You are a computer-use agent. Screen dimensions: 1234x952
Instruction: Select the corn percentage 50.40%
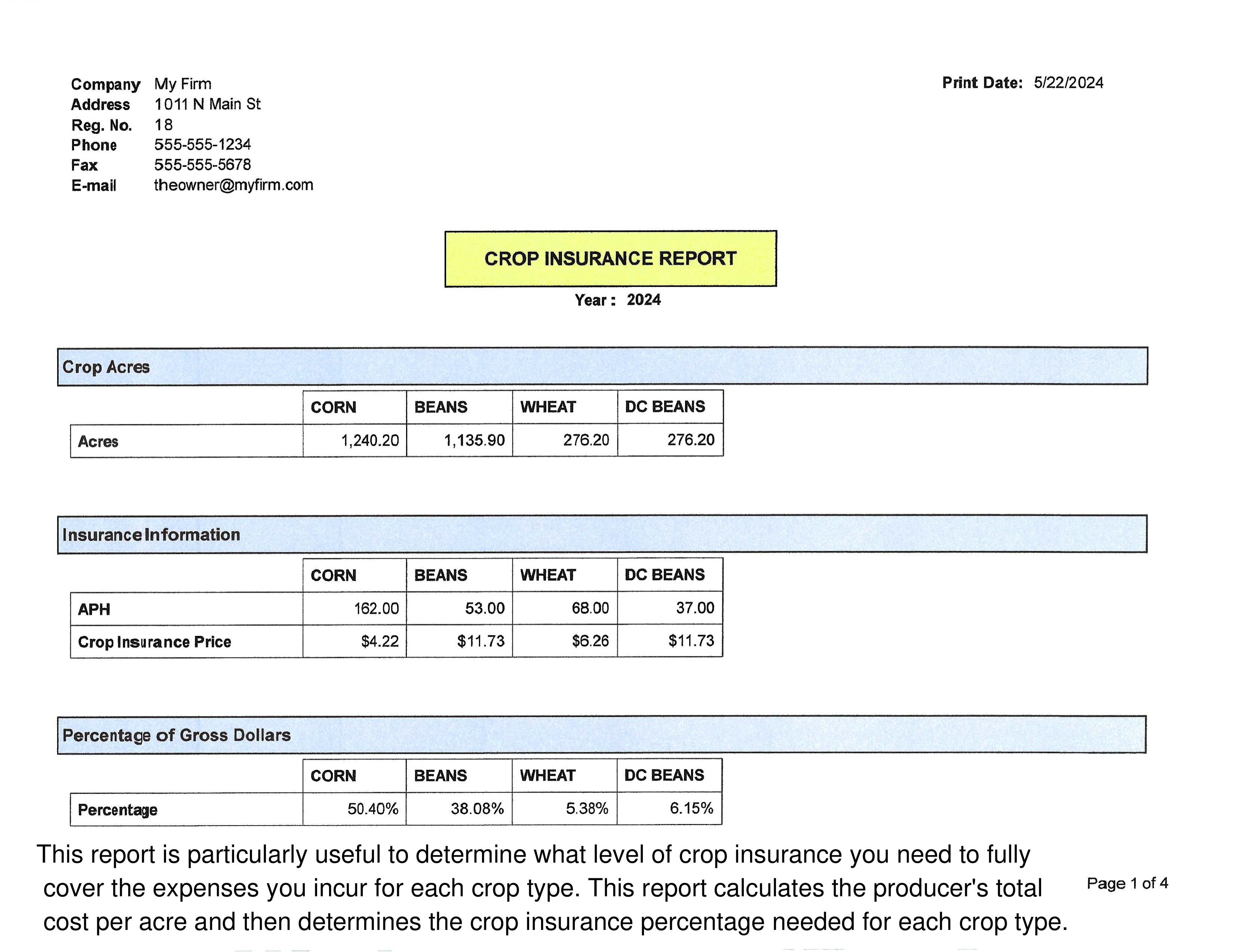click(x=373, y=809)
